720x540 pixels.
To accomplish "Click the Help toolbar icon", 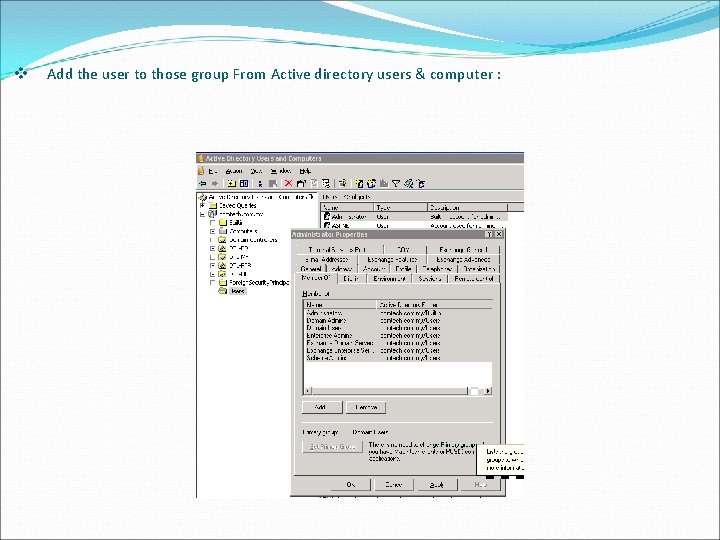I will (343, 184).
